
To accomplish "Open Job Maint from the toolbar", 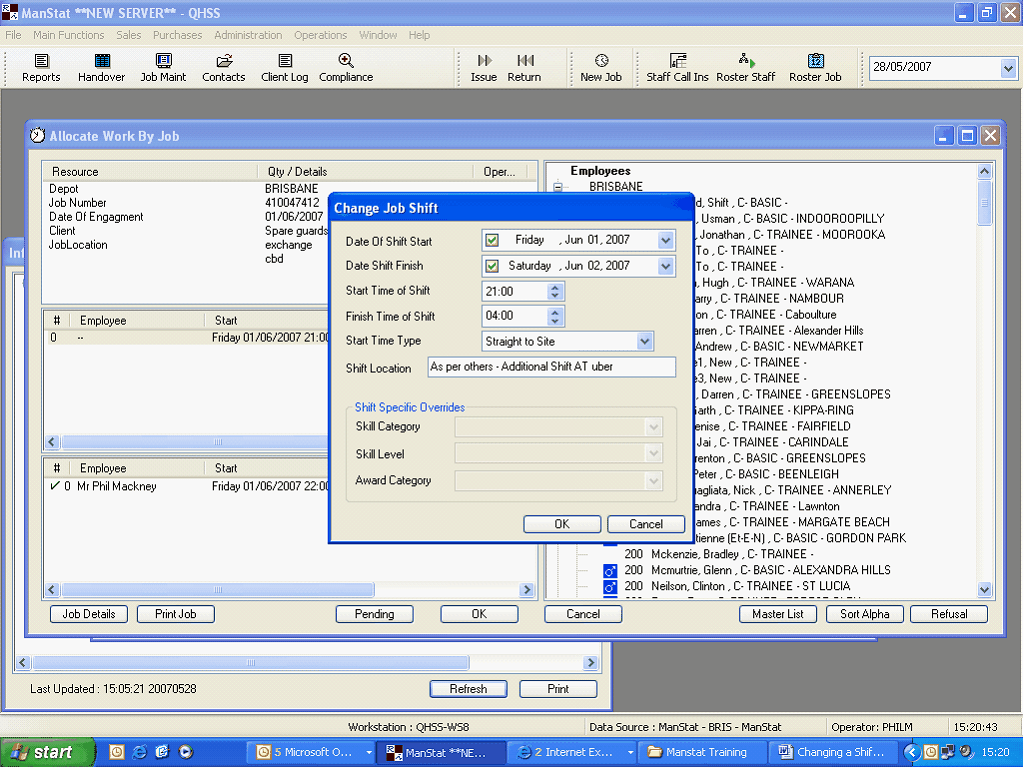I will click(163, 62).
